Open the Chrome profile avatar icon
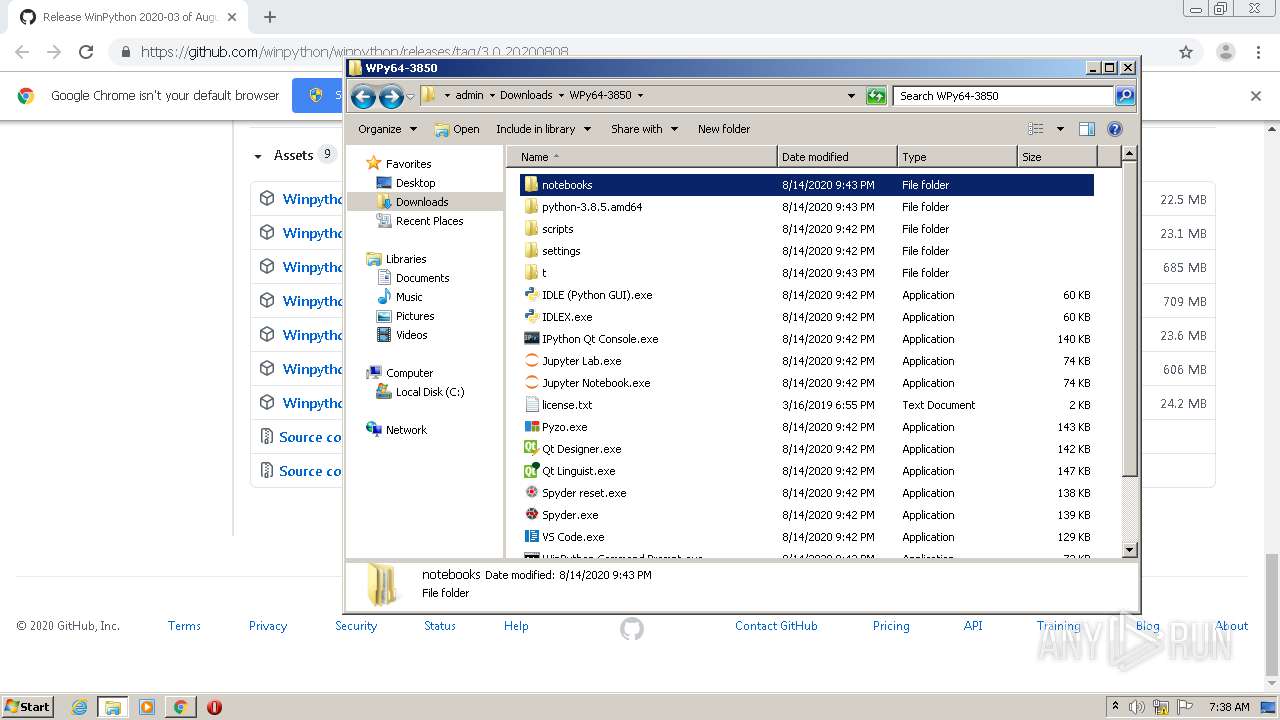This screenshot has width=1280, height=720. pos(1225,52)
